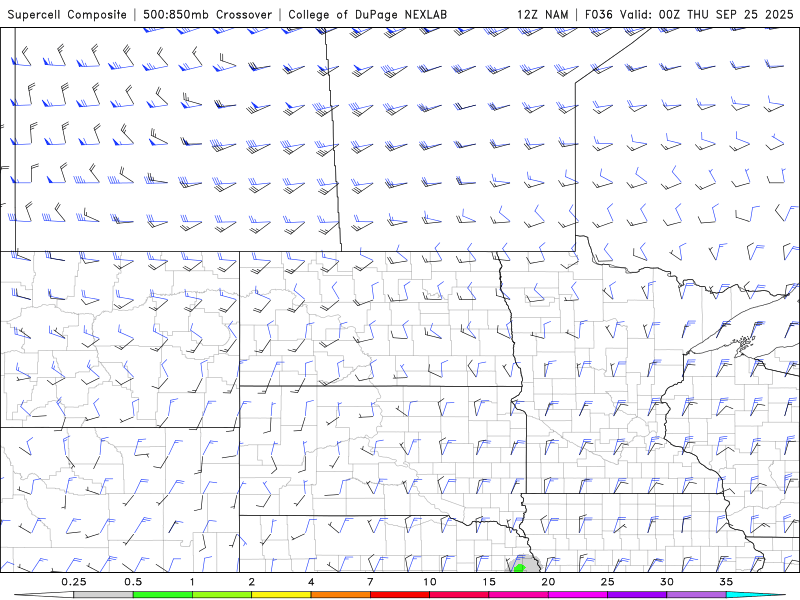Image resolution: width=800 pixels, height=600 pixels.
Task: Click the red 7–10 color bar segment
Action: tap(400, 595)
